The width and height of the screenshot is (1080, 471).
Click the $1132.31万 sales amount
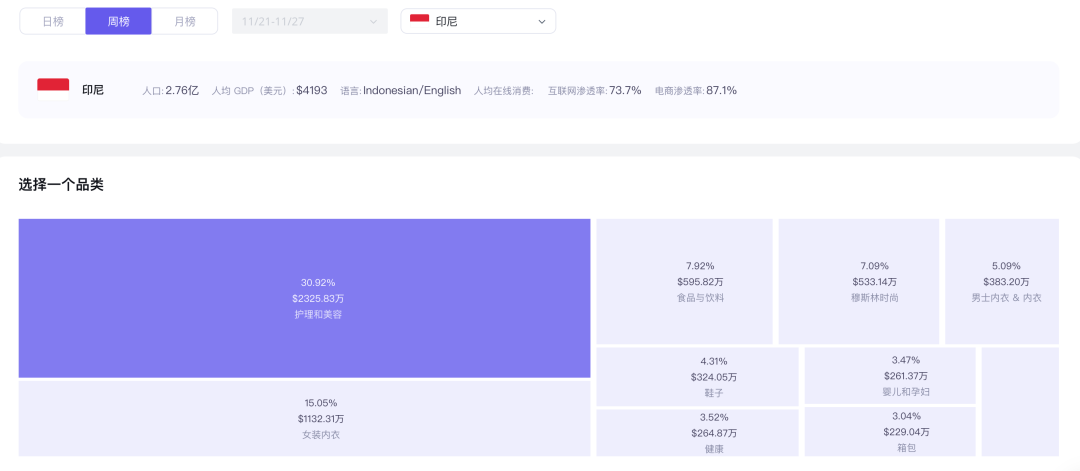(321, 419)
